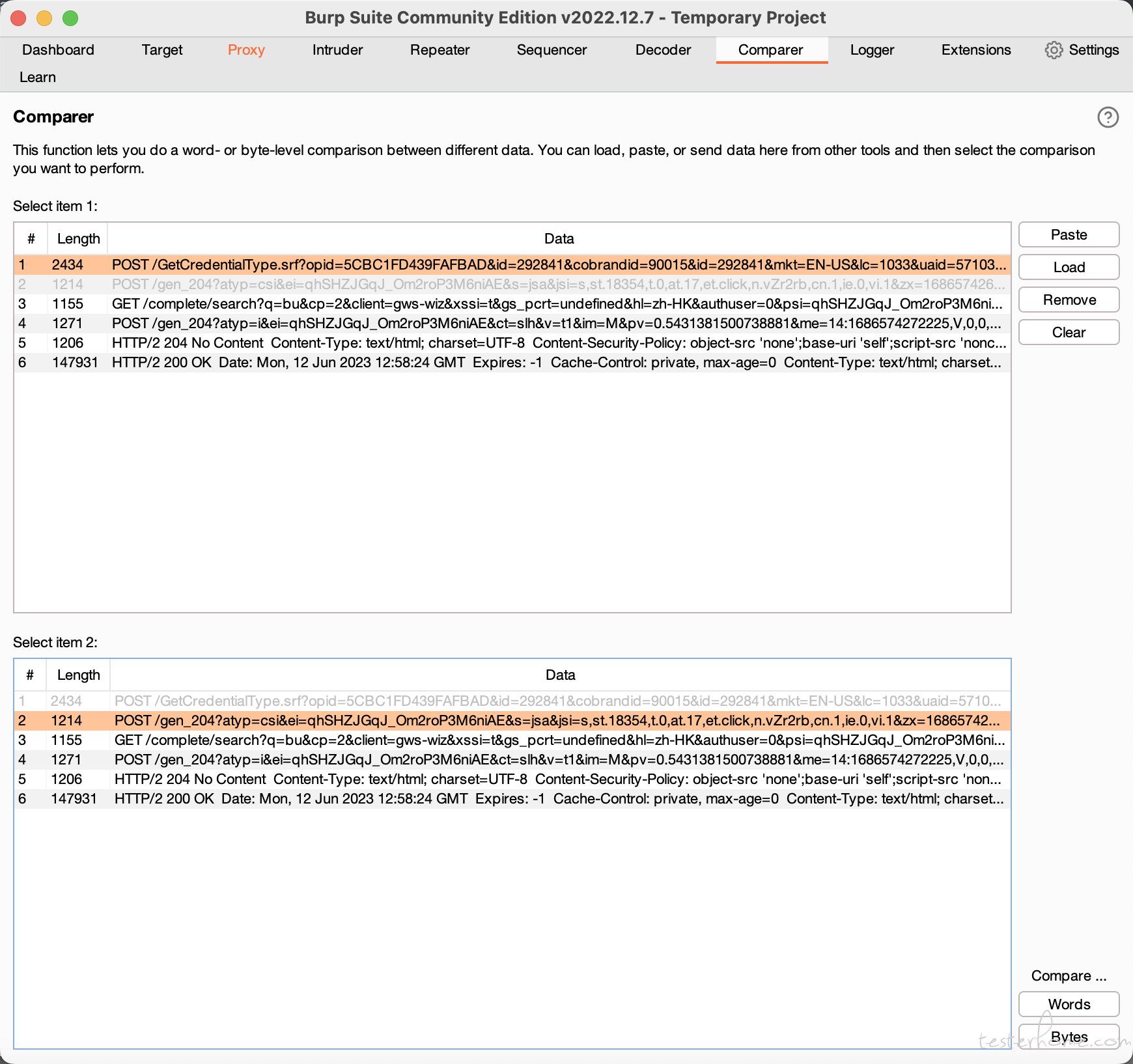The image size is (1133, 1064).
Task: Open the Comparer help question-mark icon
Action: pos(1108,117)
